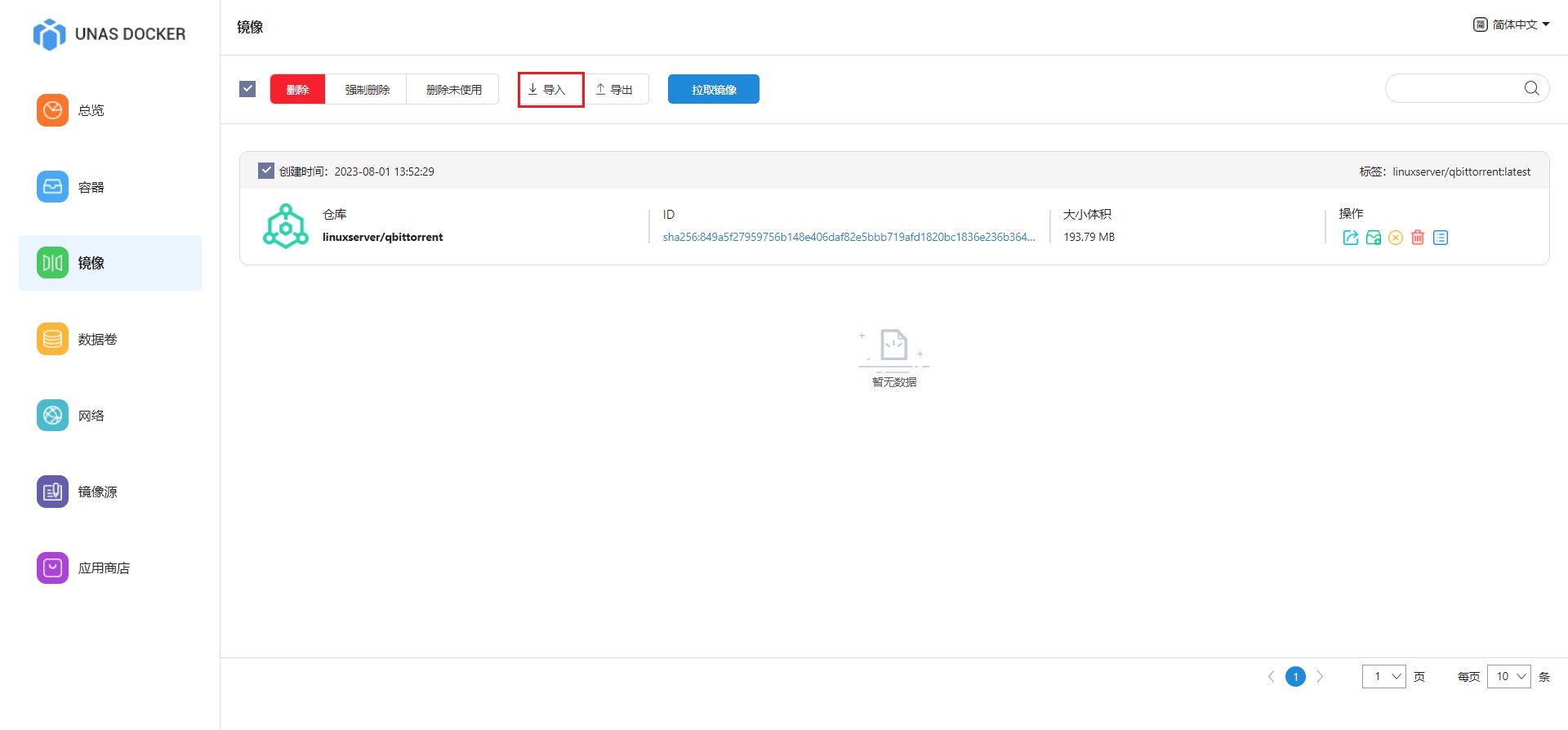Open the per-page count dropdown showing 10

(1508, 676)
